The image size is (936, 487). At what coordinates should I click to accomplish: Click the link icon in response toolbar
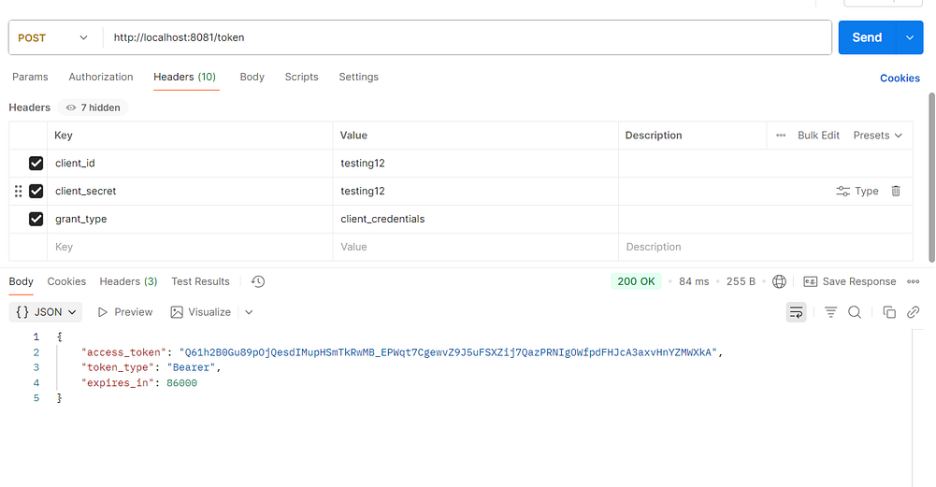[x=913, y=312]
